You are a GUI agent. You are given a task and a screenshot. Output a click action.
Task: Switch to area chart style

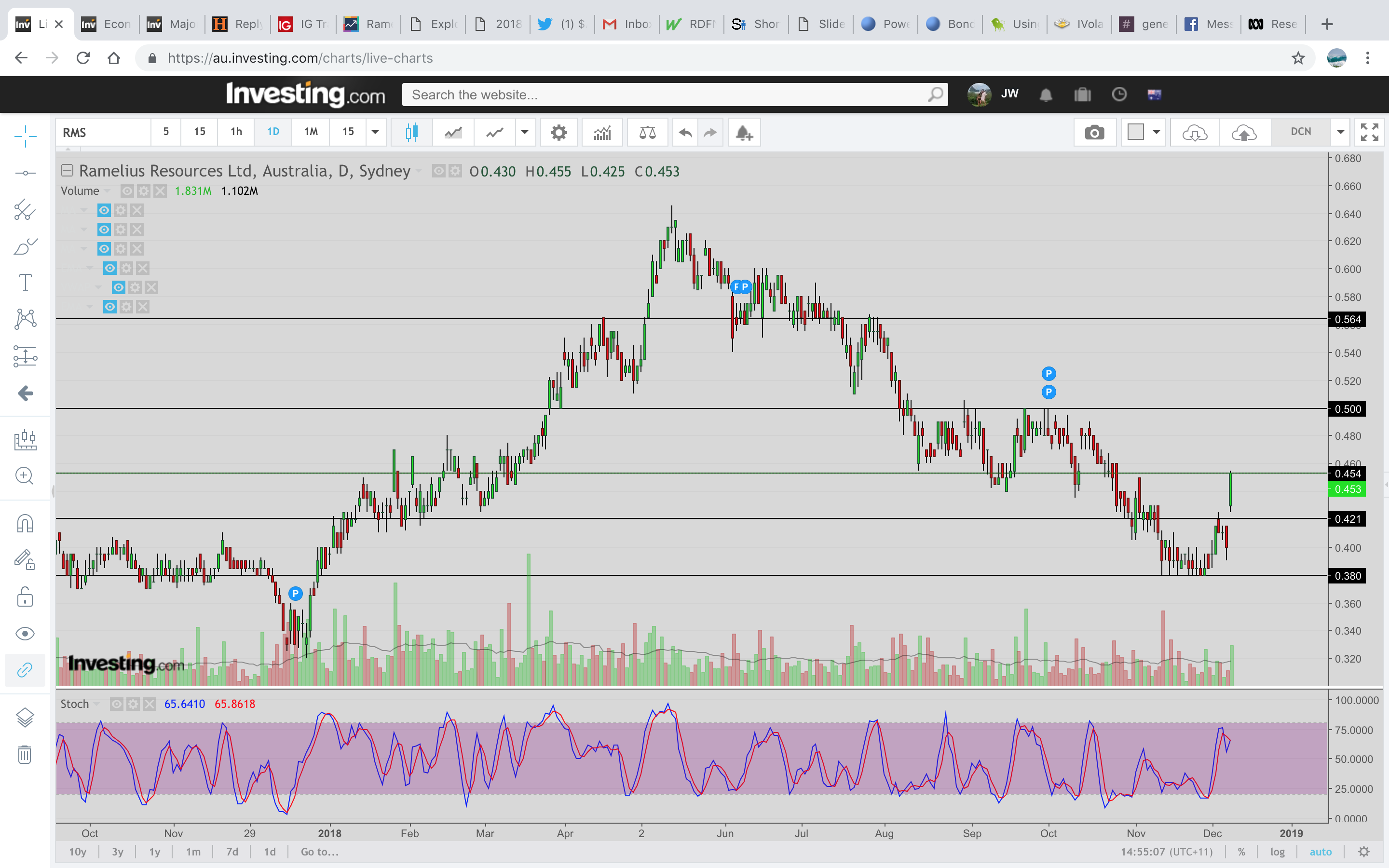[453, 133]
